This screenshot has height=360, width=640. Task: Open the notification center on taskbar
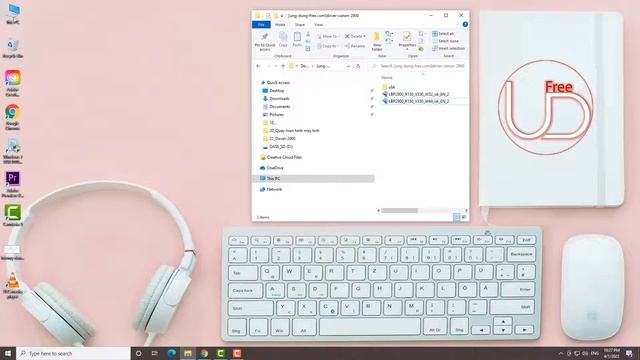[629, 353]
